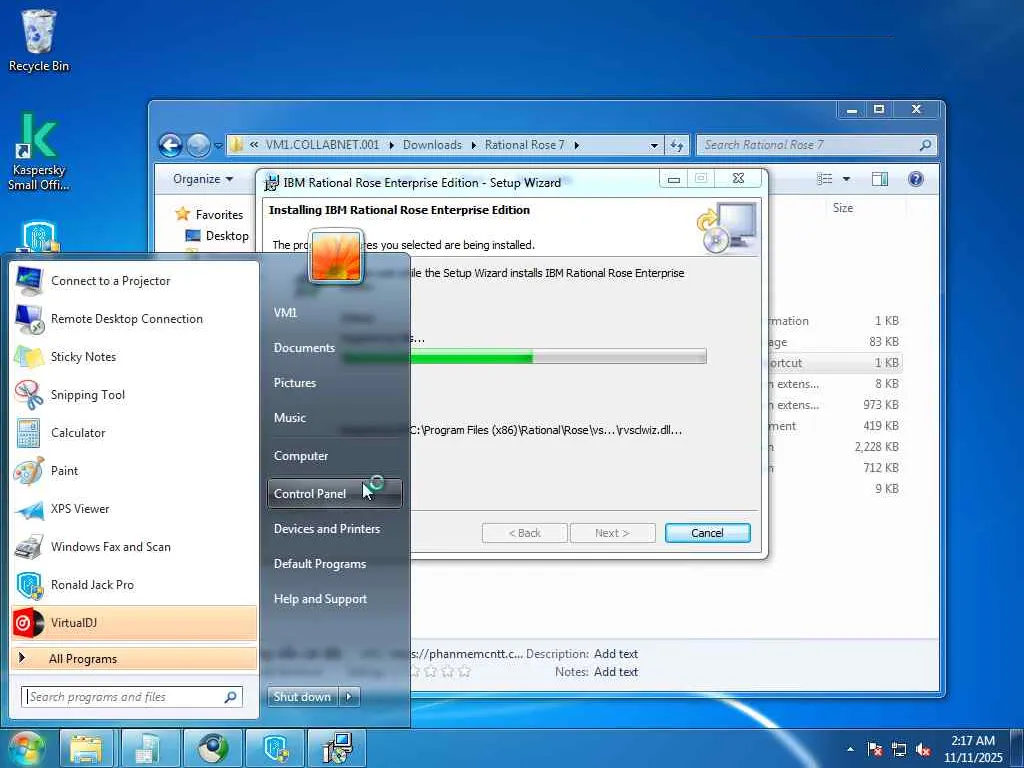Toggle the Explorer preview pane
Viewport: 1024px width, 768px height.
tap(880, 179)
